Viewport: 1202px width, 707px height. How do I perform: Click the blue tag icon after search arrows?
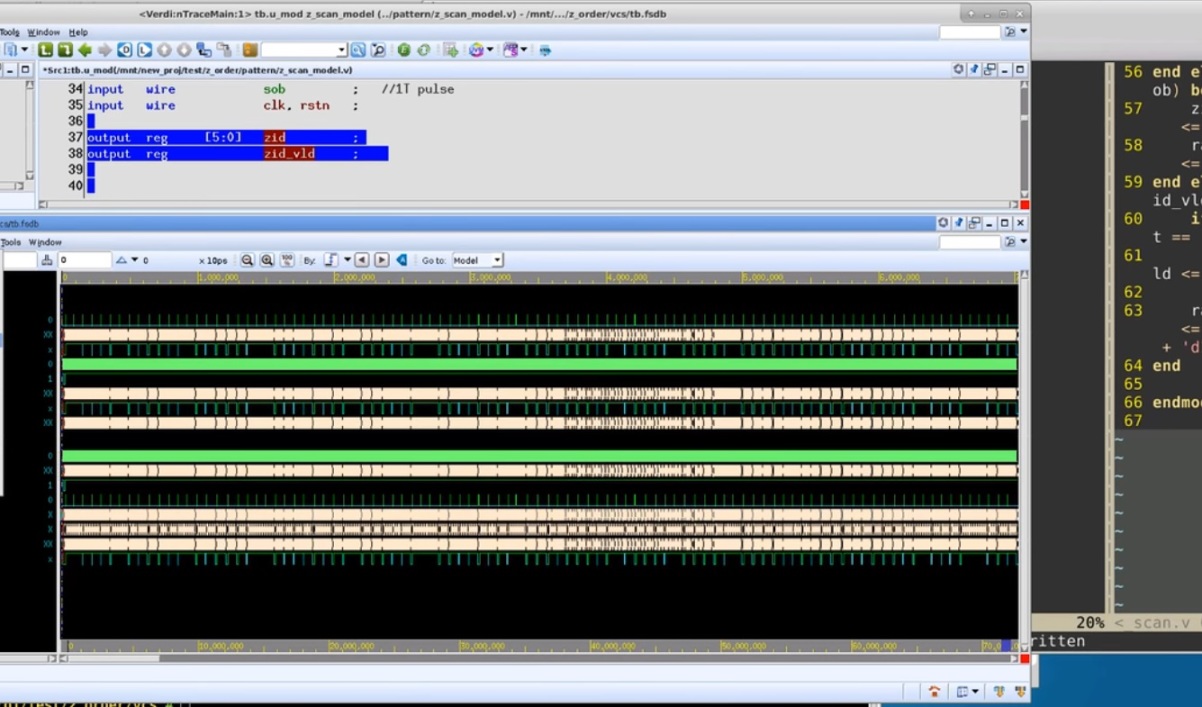[402, 260]
